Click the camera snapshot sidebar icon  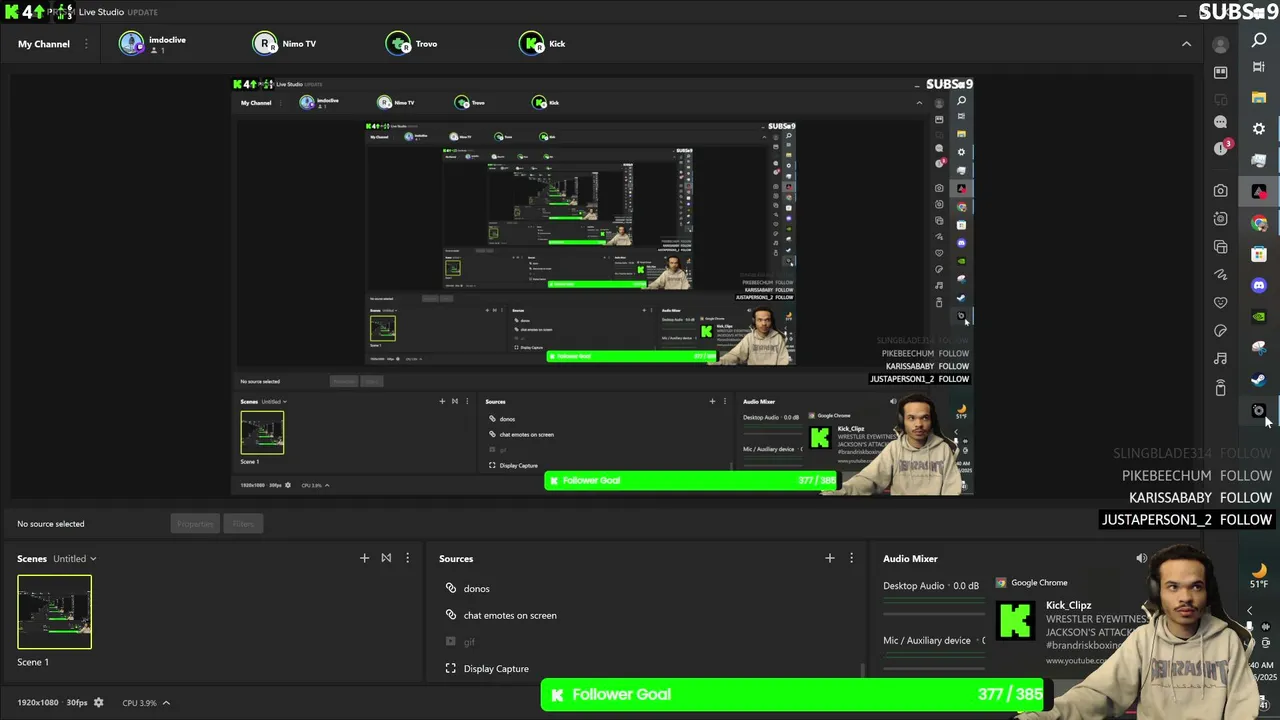[x=1220, y=190]
